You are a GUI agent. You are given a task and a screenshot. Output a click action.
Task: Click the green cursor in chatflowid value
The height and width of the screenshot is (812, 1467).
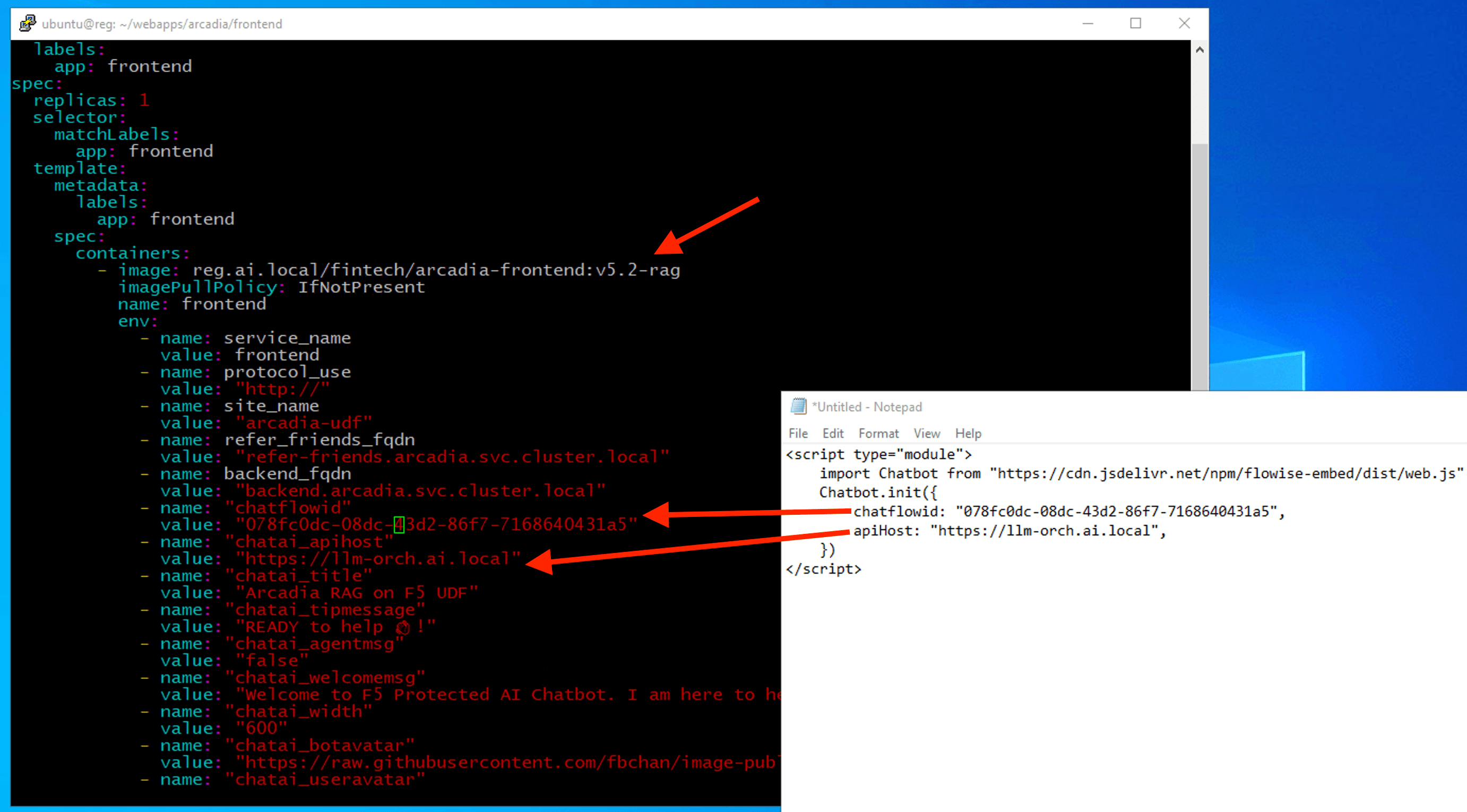coord(399,524)
